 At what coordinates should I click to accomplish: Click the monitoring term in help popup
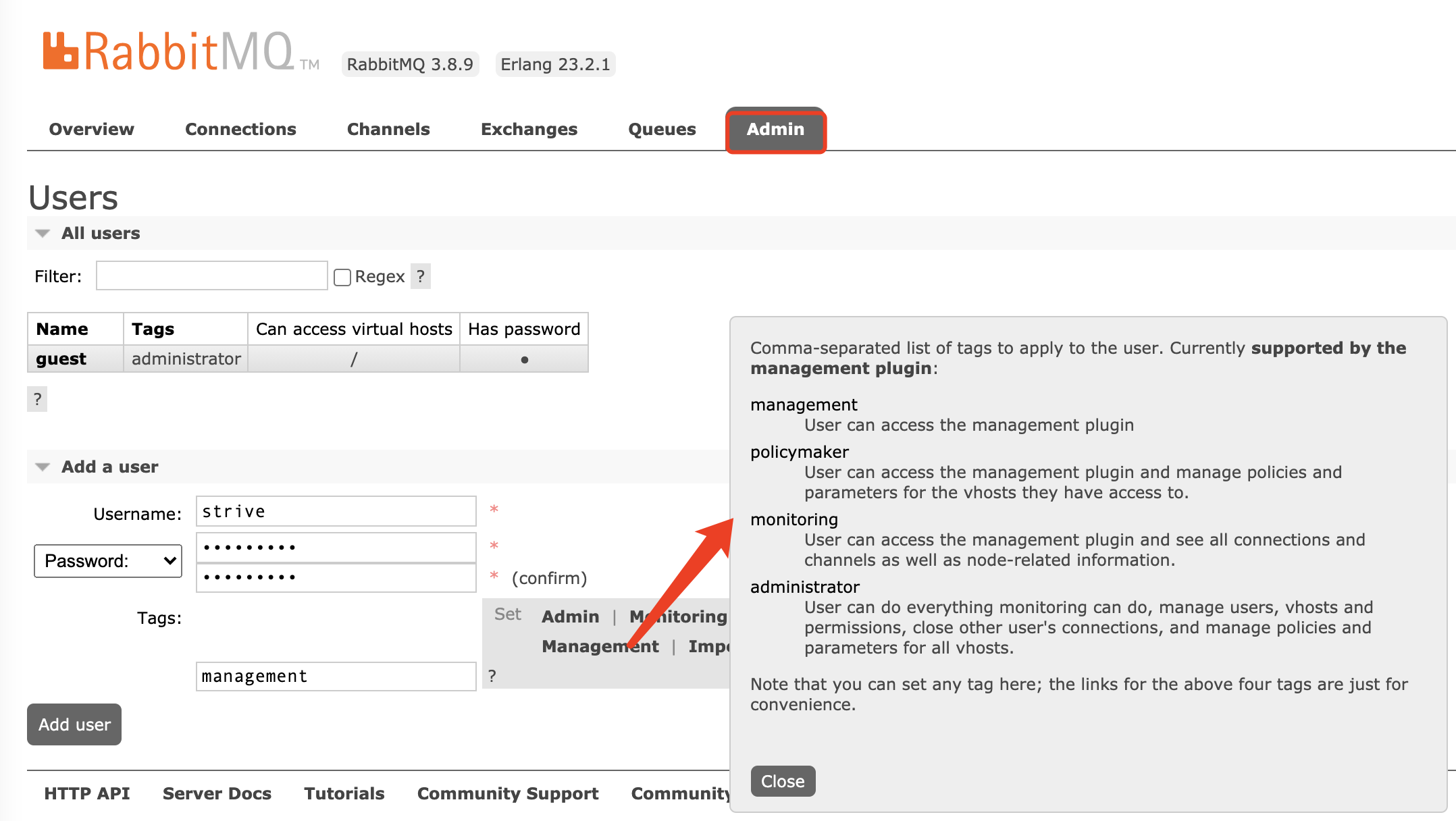pos(794,519)
